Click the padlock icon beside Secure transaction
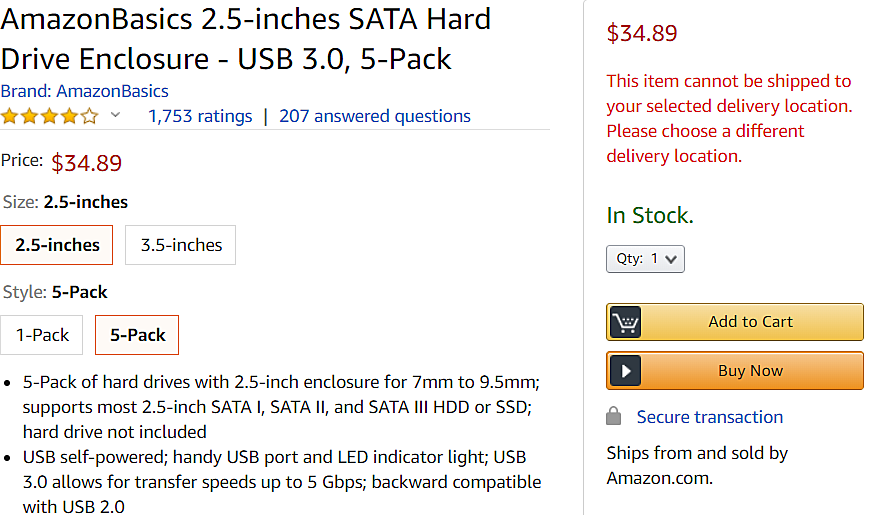Image resolution: width=875 pixels, height=515 pixels. (614, 416)
